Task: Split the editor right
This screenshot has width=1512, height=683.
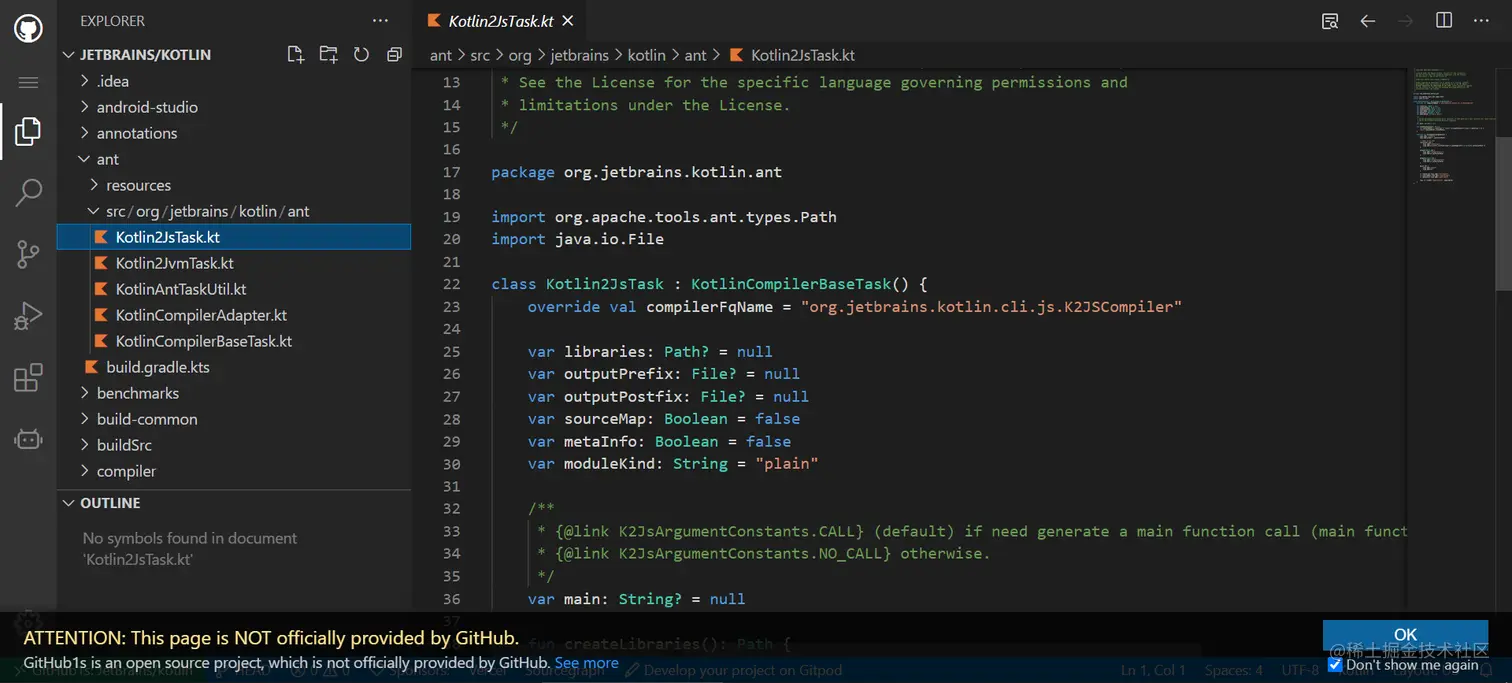Action: 1444,21
